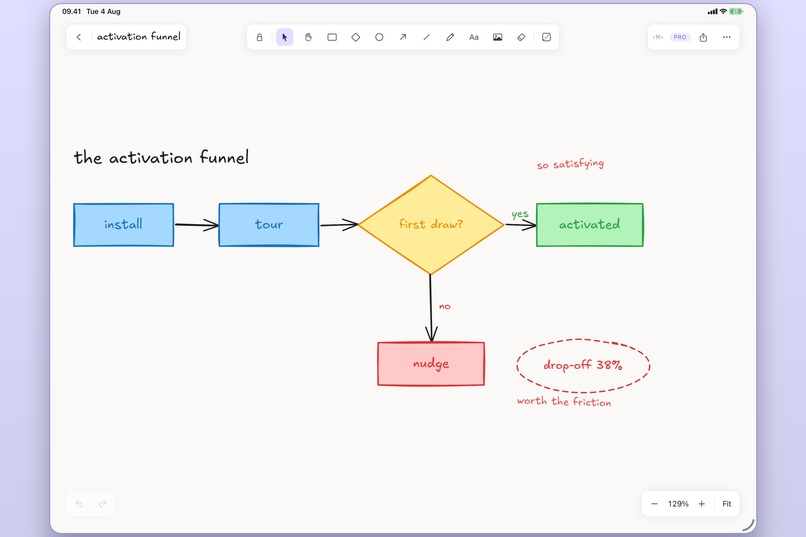Click the heading text the activation funnel
806x537 pixels.
click(161, 157)
